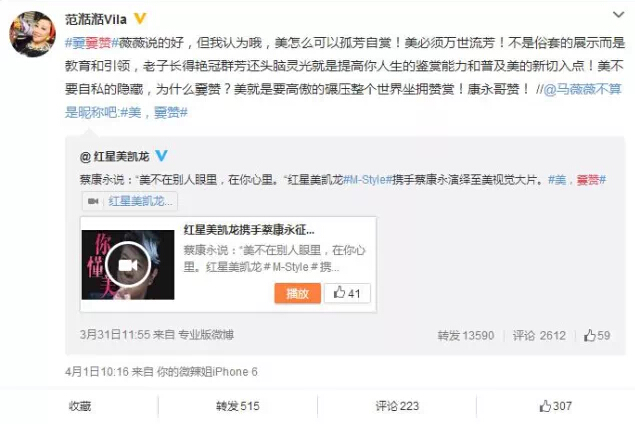Image resolution: width=635 pixels, height=424 pixels.
Task: Select the 转发 515 tab
Action: 238,406
